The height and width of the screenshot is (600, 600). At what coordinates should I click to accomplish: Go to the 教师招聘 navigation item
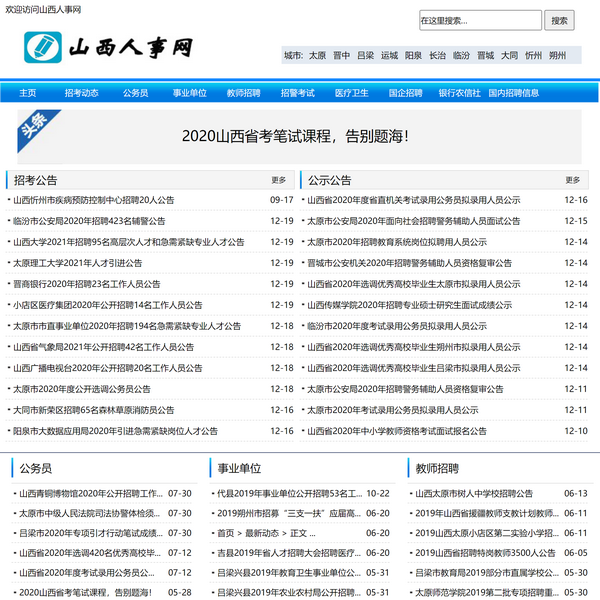pos(243,93)
